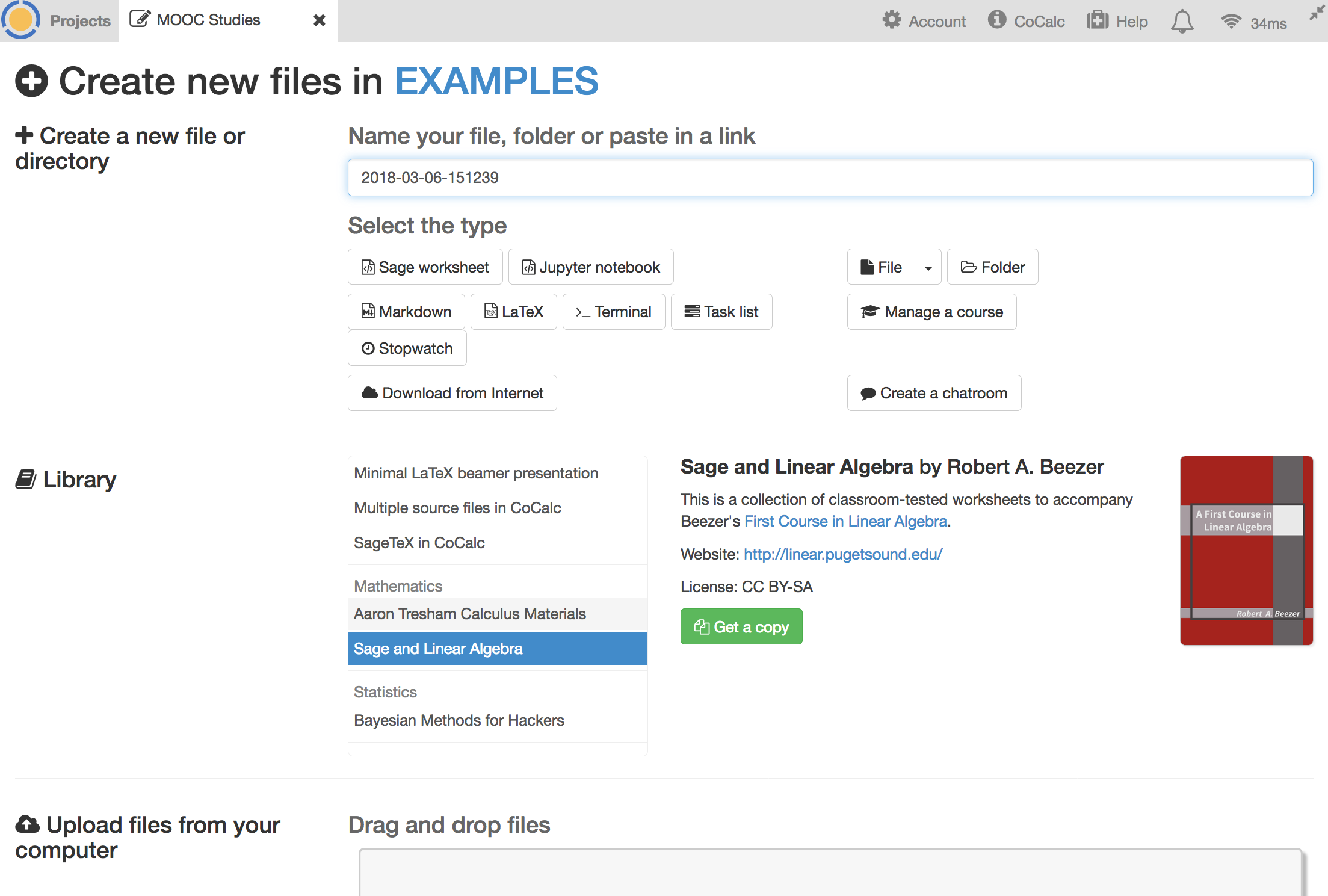Expand the File type dropdown arrow
The height and width of the screenshot is (896, 1328).
tap(928, 268)
